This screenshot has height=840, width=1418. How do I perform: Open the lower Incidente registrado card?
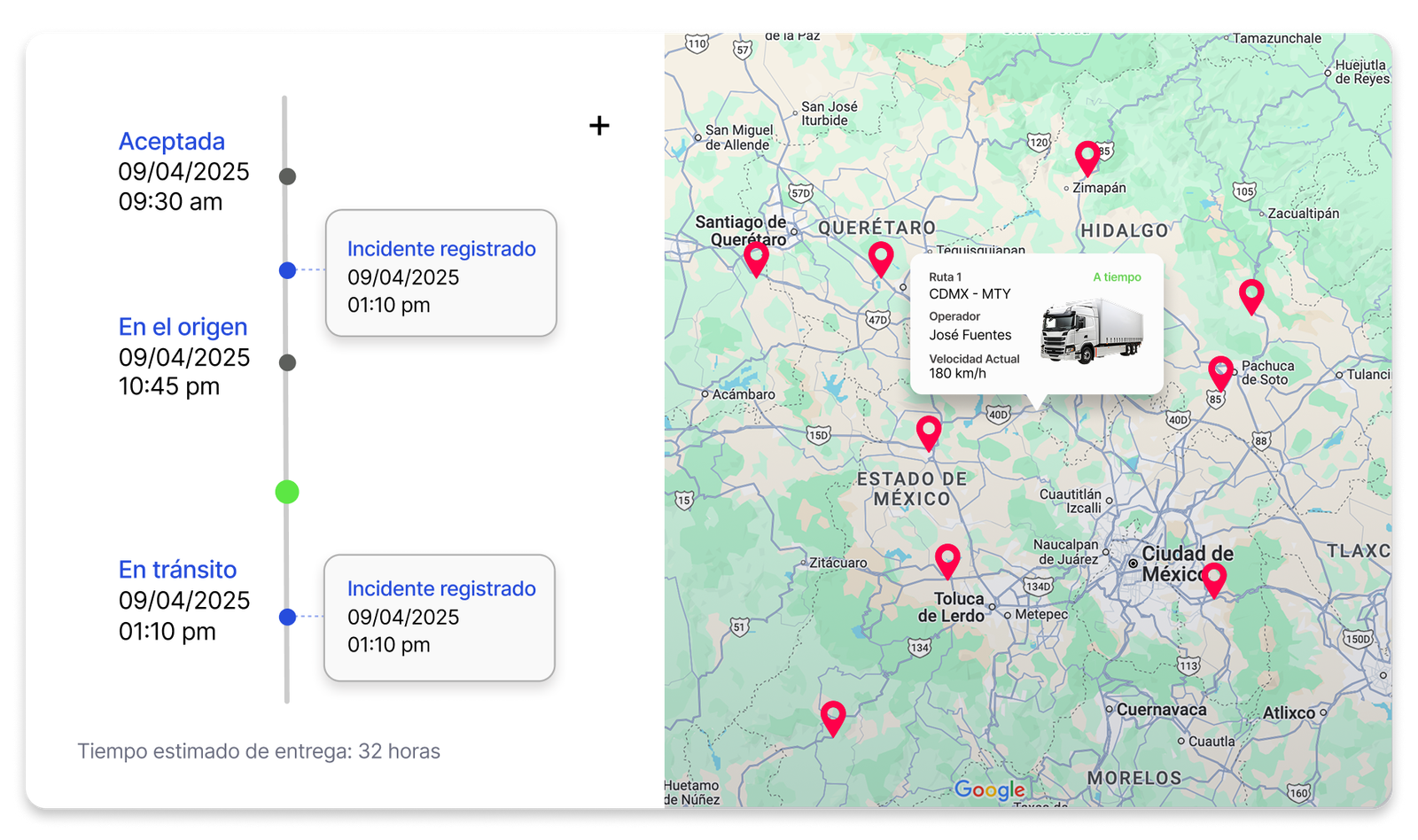pyautogui.click(x=440, y=618)
